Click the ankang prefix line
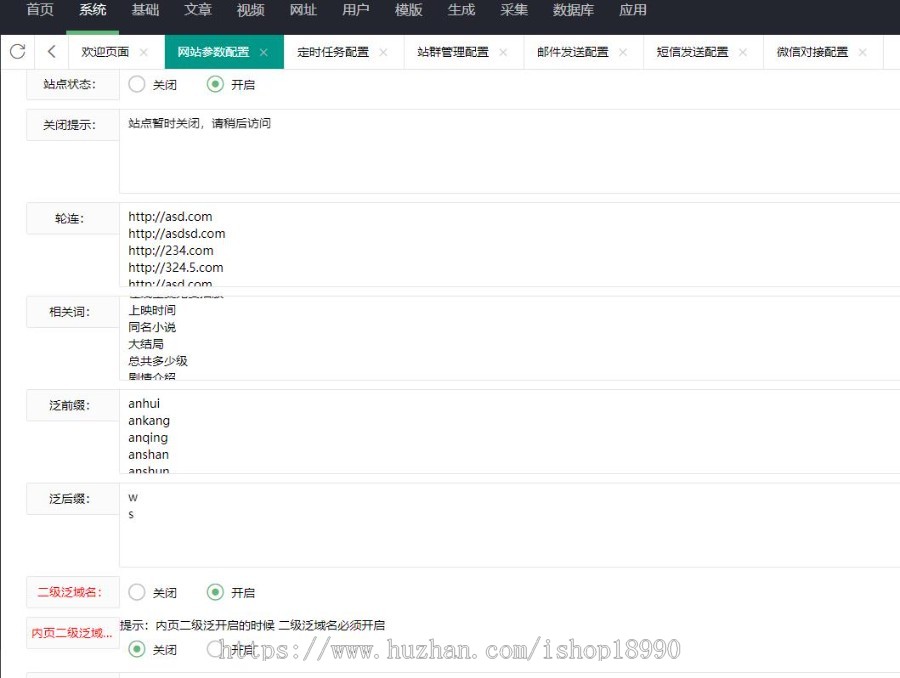900x678 pixels. 149,421
